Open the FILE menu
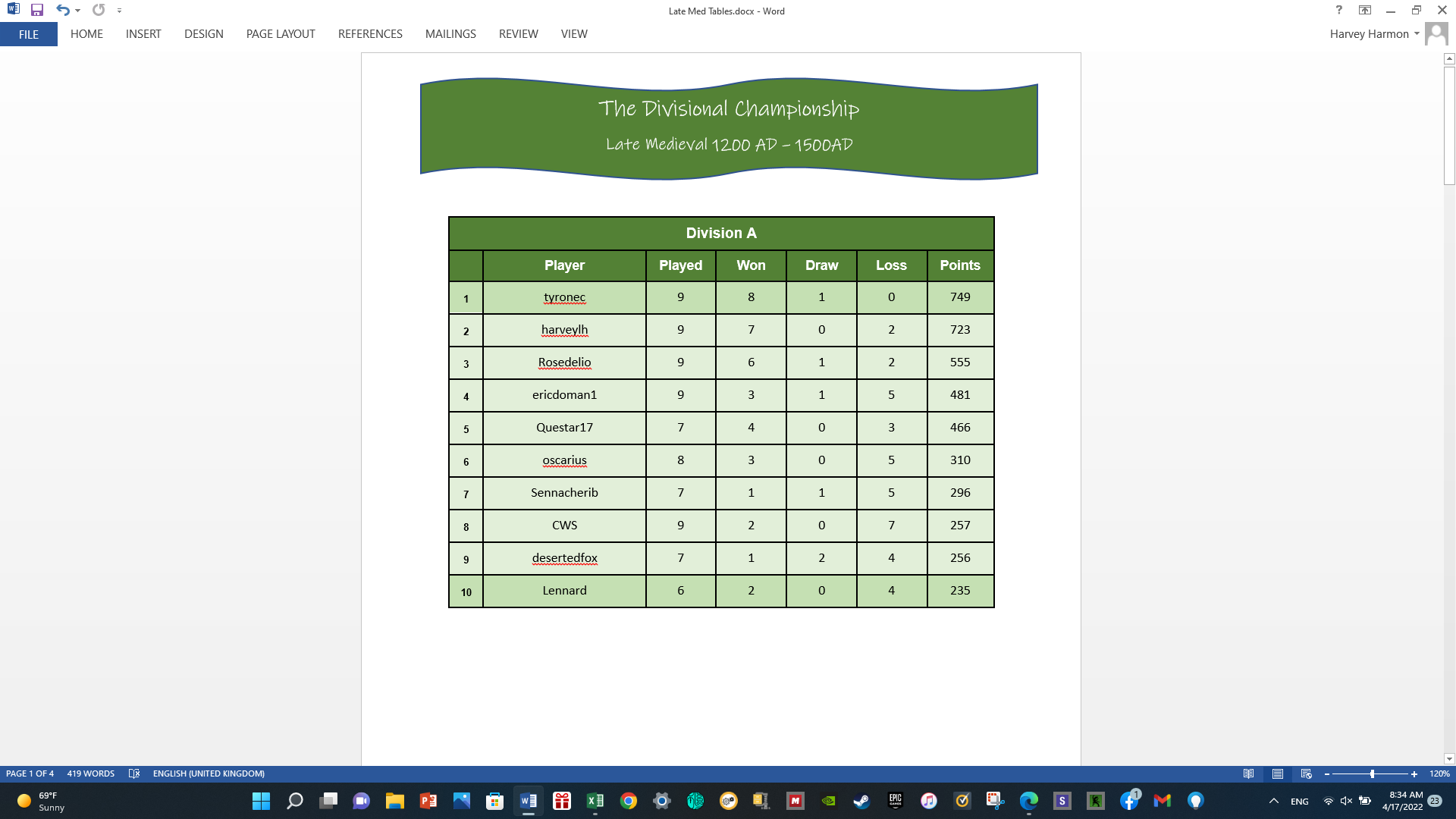Screen dimensions: 1456x819 point(29,34)
